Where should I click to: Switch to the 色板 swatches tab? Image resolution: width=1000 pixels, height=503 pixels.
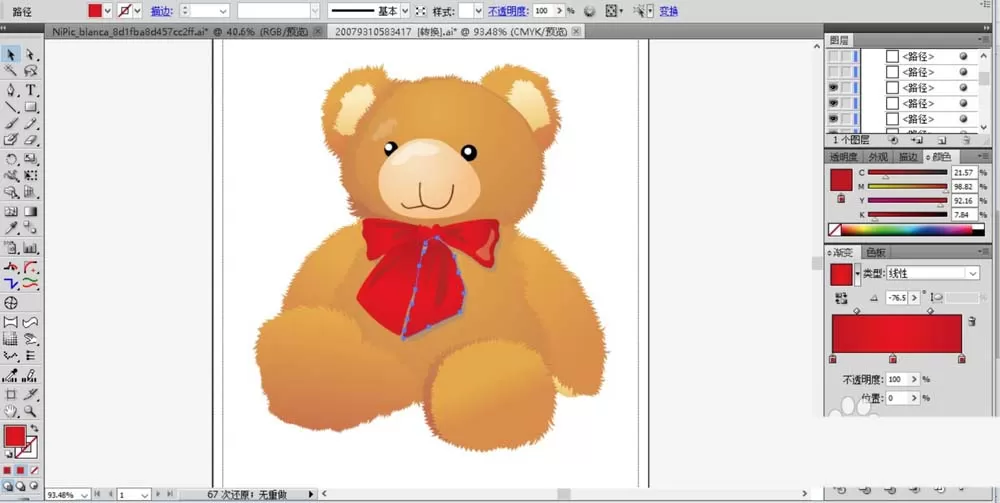pos(875,252)
